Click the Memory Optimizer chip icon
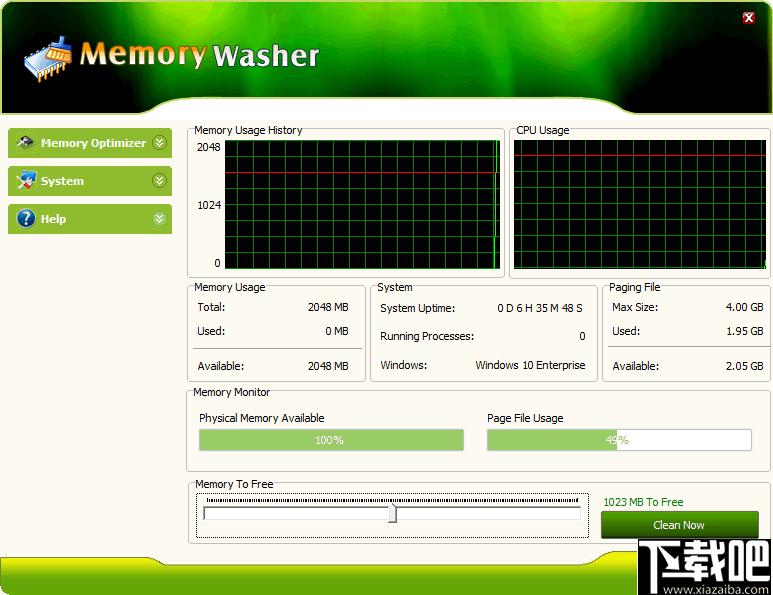 26,143
